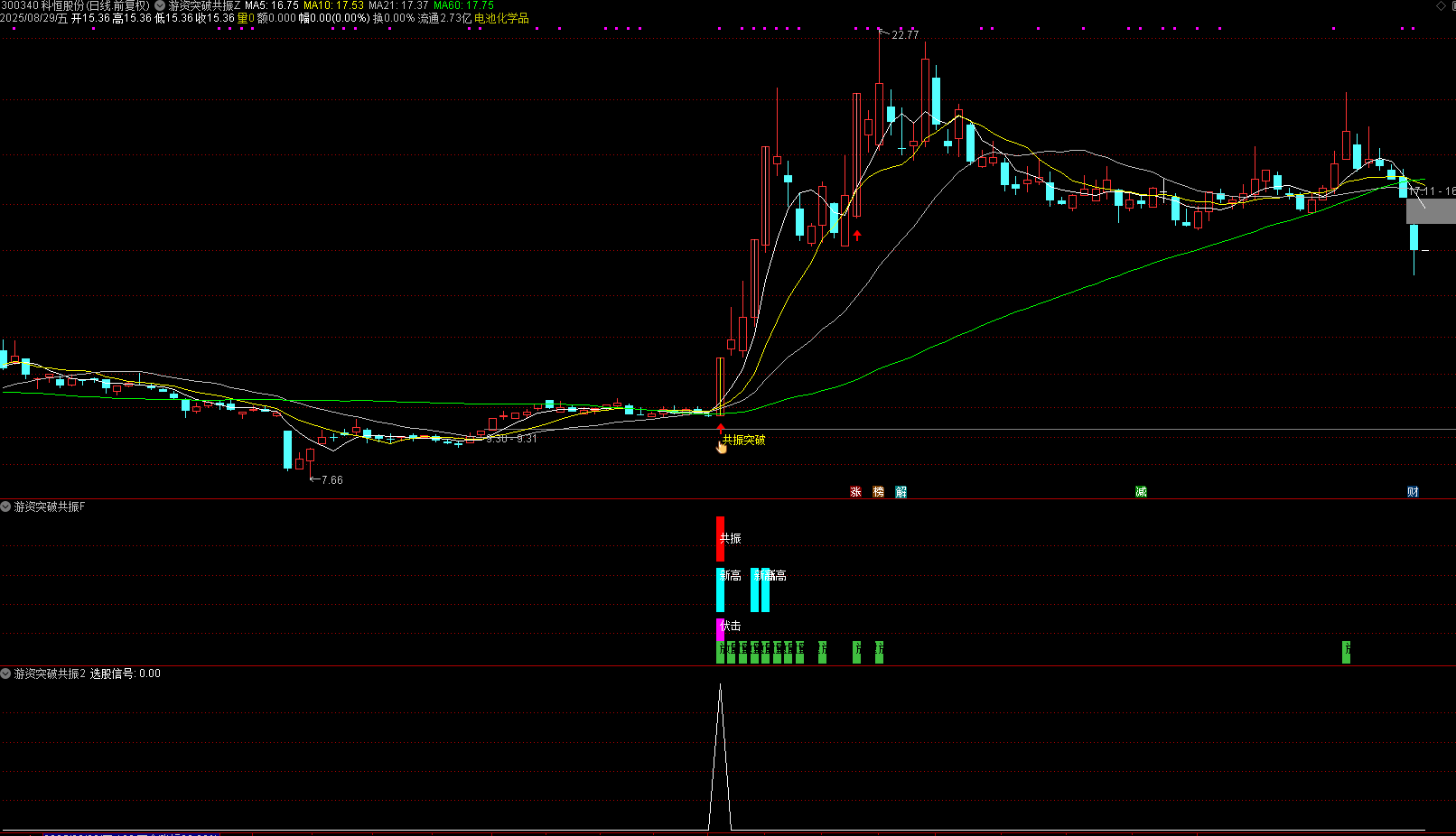
Task: Click the 解 event marker icon
Action: click(x=901, y=492)
